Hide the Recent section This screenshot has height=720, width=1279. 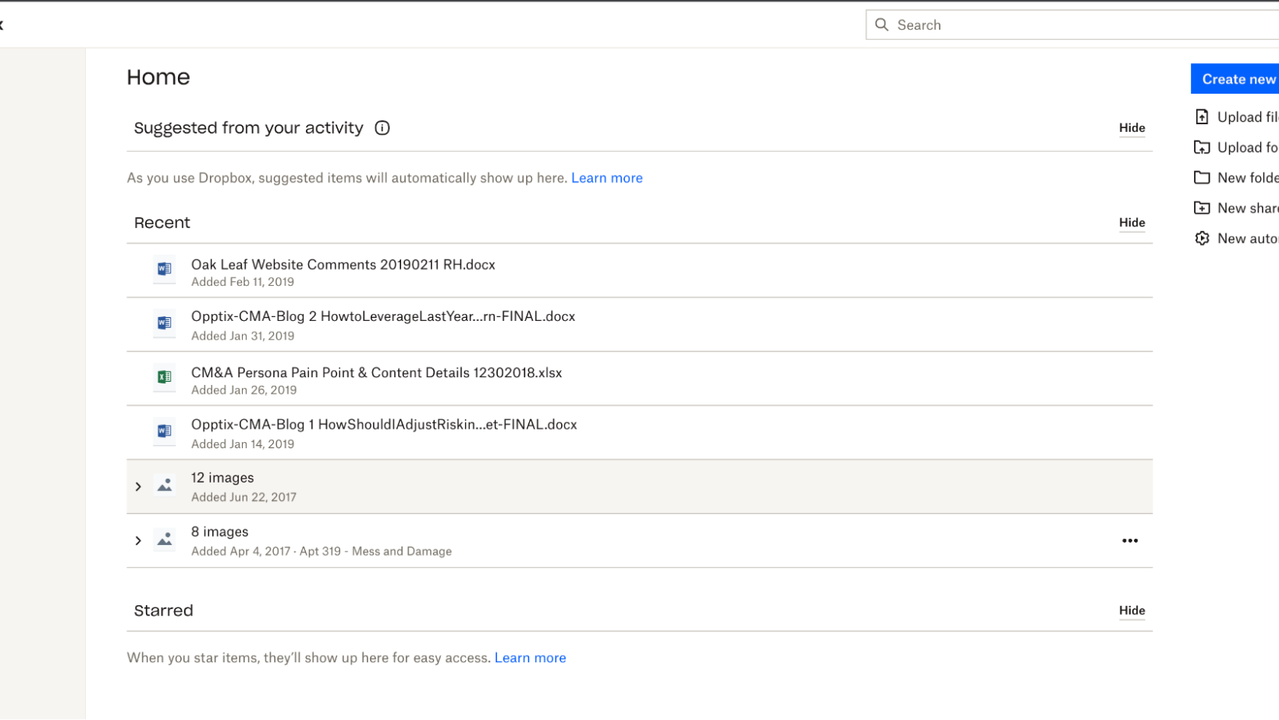point(1131,223)
